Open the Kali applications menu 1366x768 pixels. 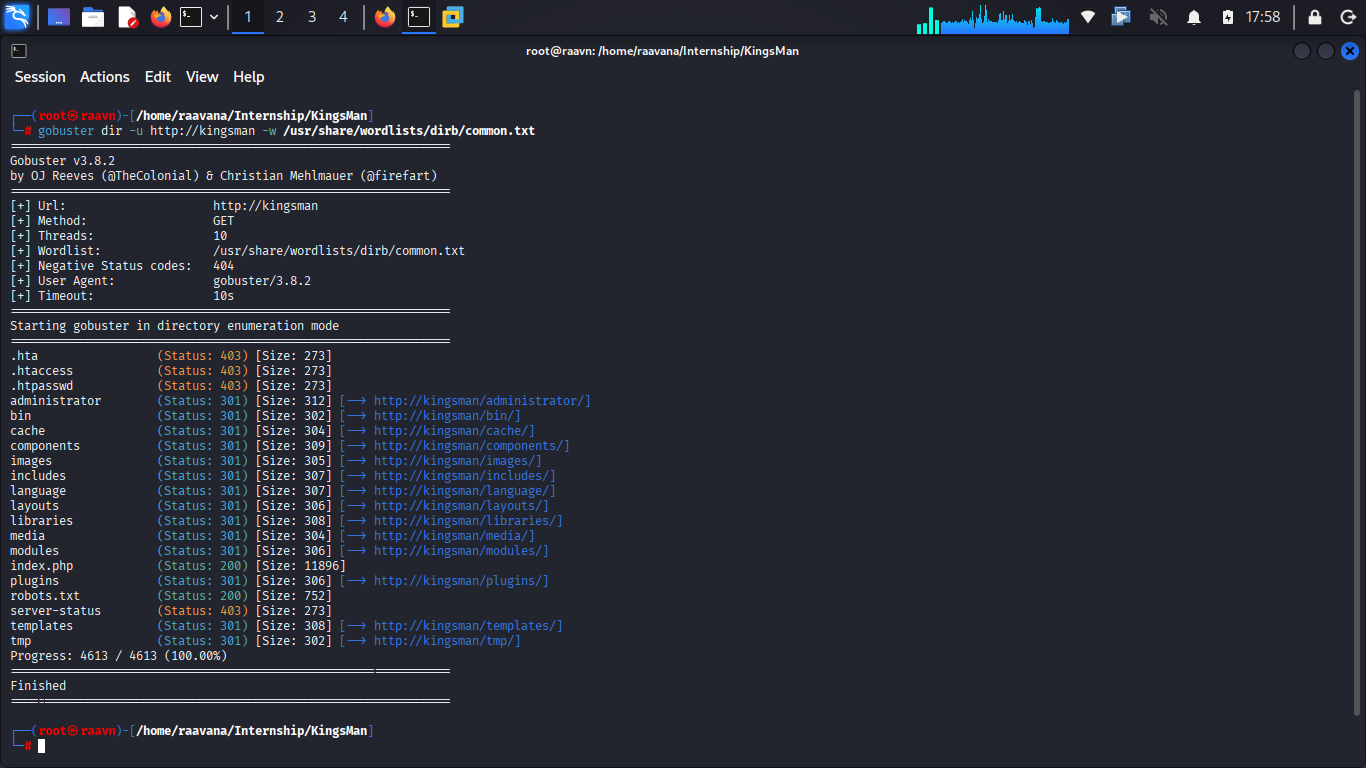[x=17, y=17]
